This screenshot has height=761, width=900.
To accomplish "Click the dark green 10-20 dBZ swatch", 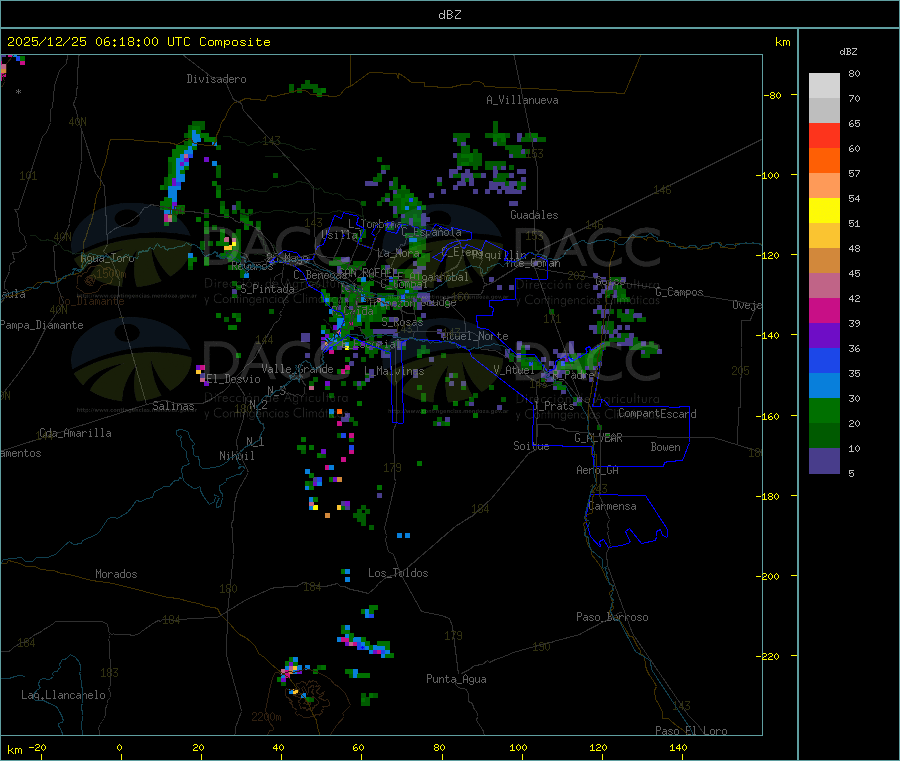I will 824,435.
